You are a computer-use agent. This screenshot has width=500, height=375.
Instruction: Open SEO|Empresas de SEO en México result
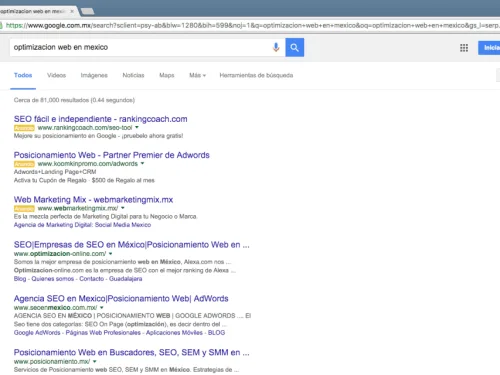(131, 245)
